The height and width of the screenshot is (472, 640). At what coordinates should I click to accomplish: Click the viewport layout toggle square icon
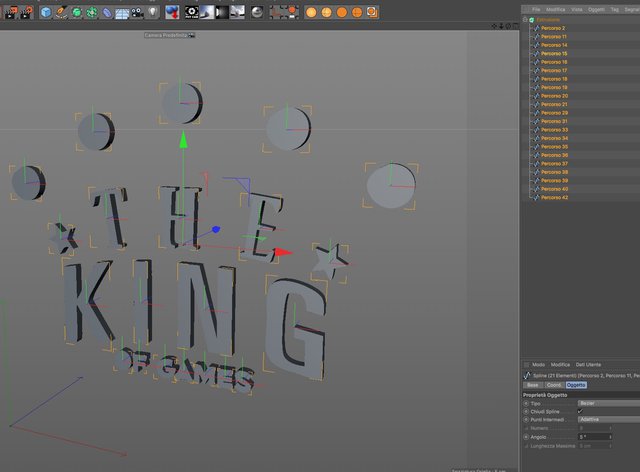click(516, 26)
